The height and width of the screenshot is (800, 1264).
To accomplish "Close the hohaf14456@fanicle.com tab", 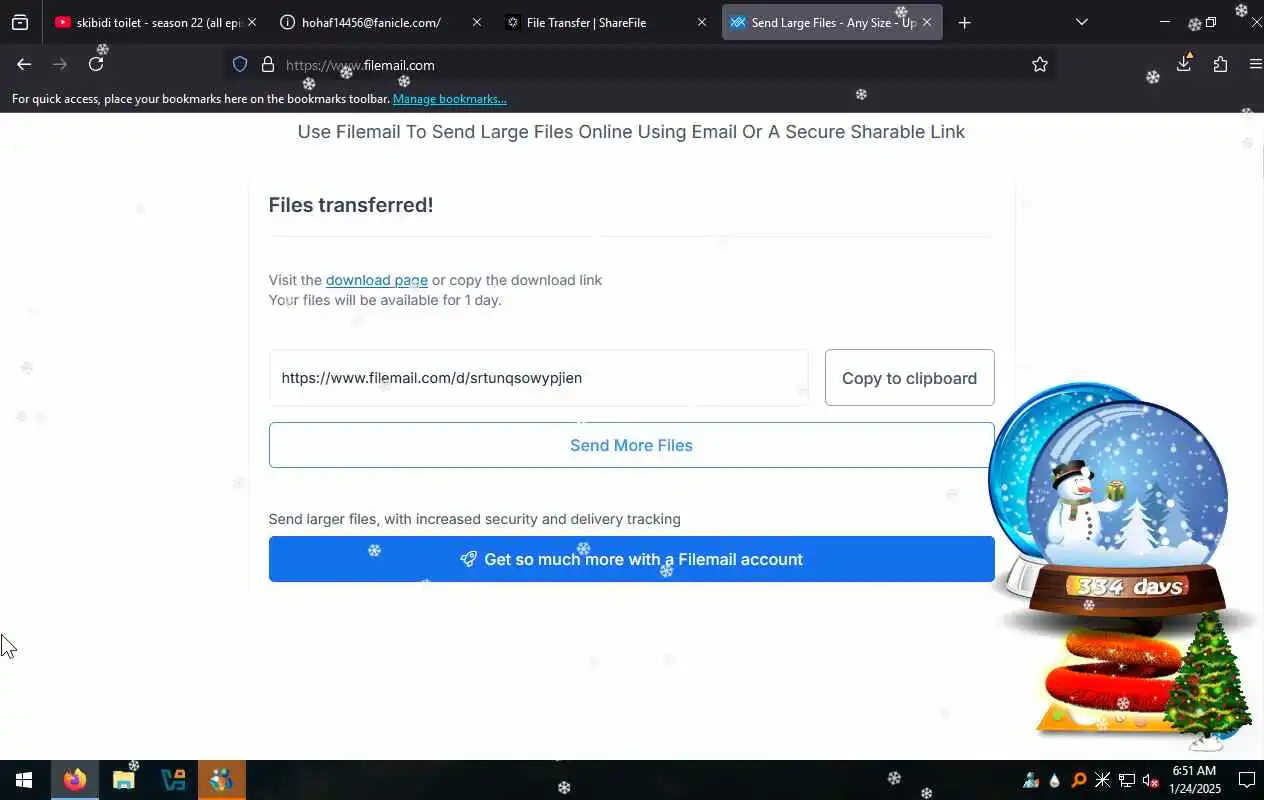I will 476,22.
